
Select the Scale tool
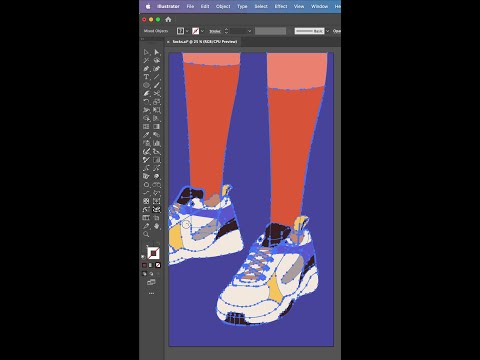point(157,102)
